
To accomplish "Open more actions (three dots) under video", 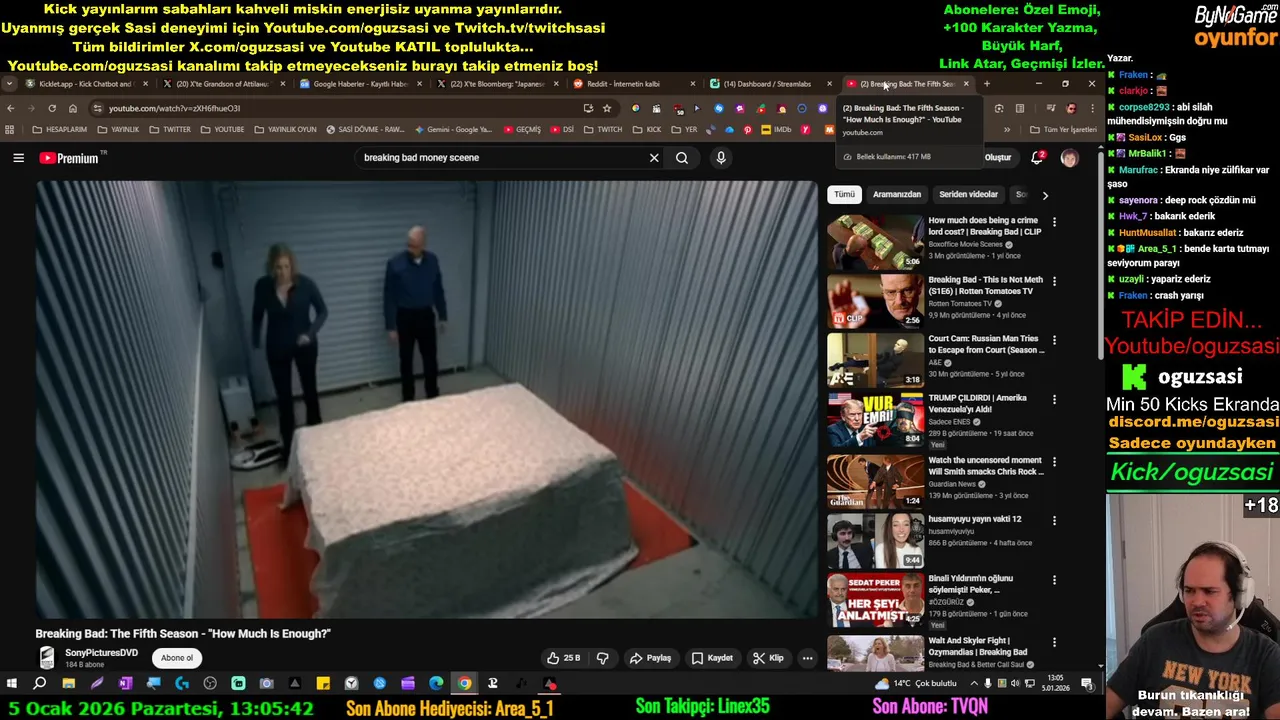I will point(807,658).
